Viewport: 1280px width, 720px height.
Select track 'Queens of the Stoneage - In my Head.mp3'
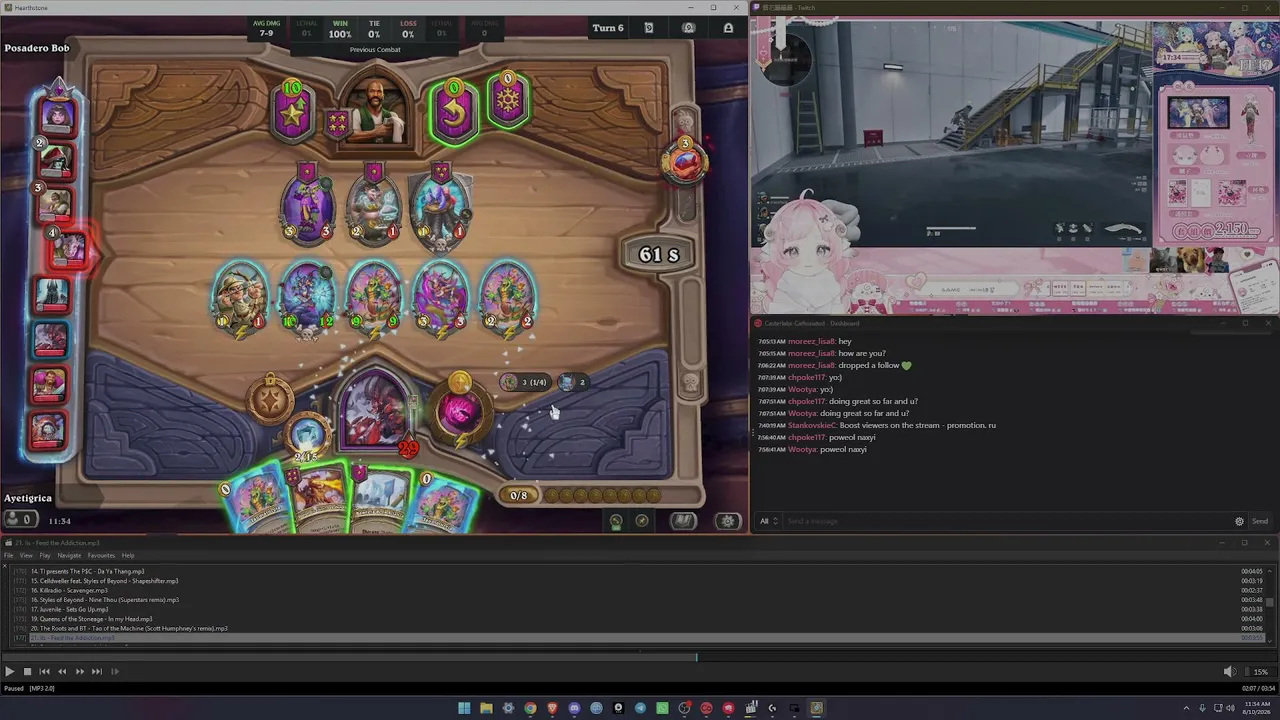click(91, 619)
